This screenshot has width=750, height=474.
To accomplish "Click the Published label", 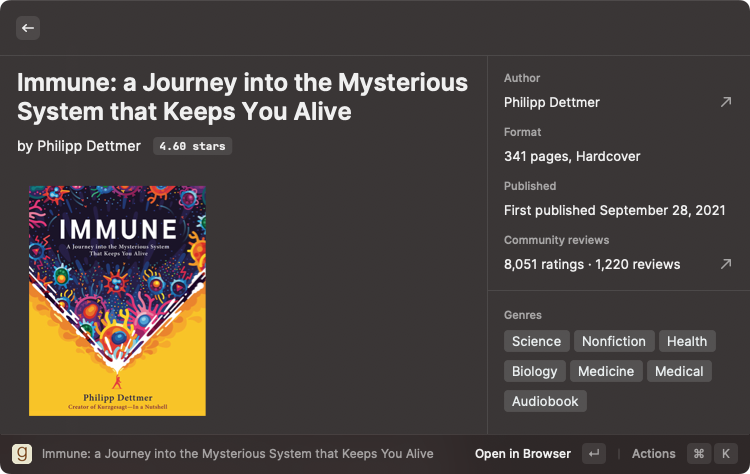I will tap(530, 186).
